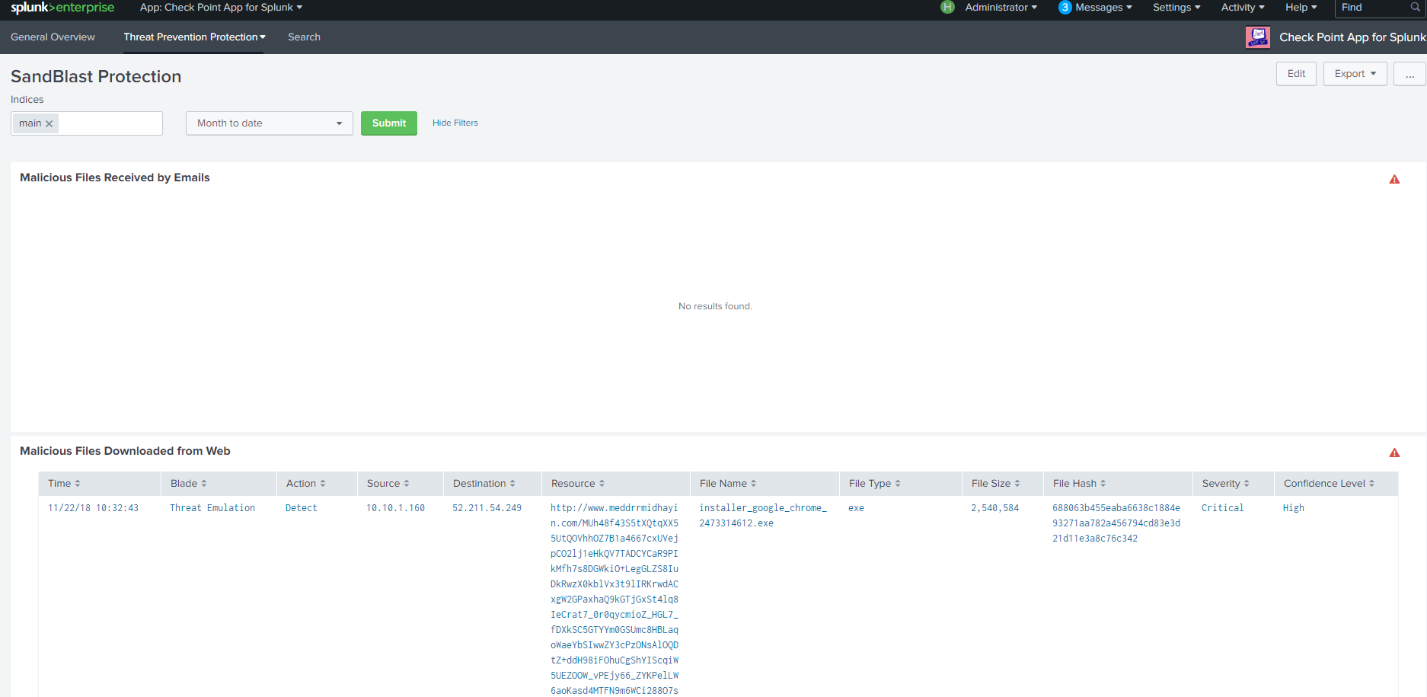Image resolution: width=1427 pixels, height=697 pixels.
Task: Open the Administrator menu
Action: (1001, 7)
